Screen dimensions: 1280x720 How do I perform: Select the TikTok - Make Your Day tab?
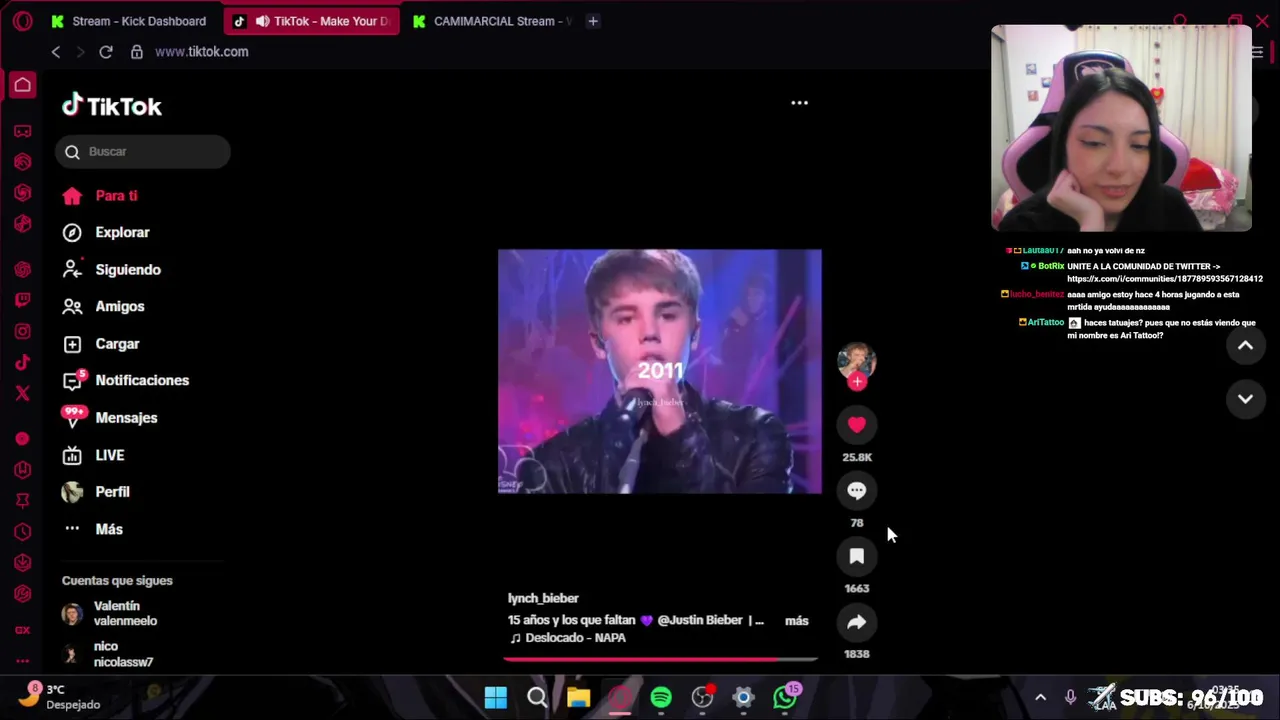pyautogui.click(x=312, y=21)
